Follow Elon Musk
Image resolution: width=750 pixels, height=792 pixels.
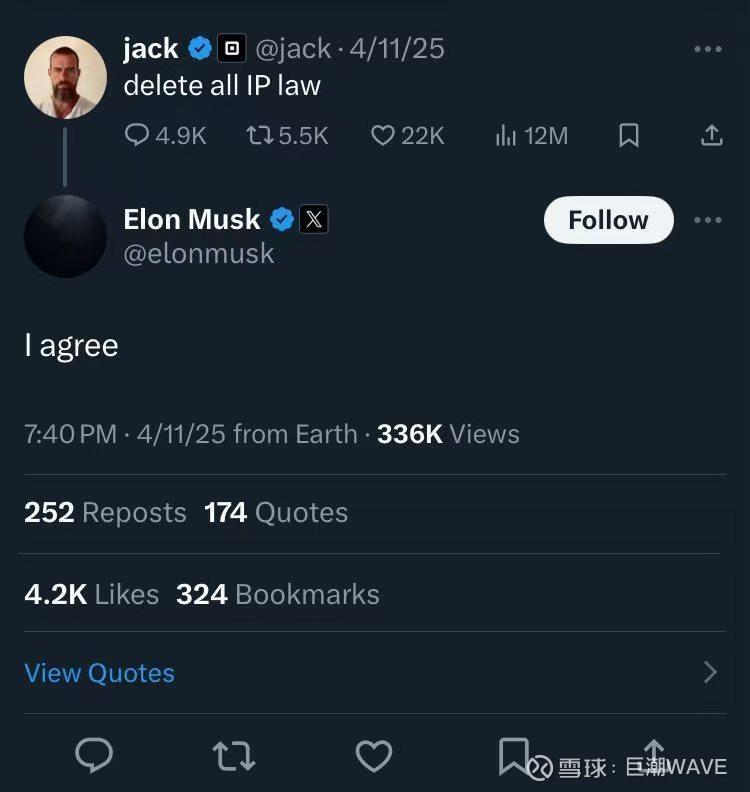pyautogui.click(x=608, y=220)
